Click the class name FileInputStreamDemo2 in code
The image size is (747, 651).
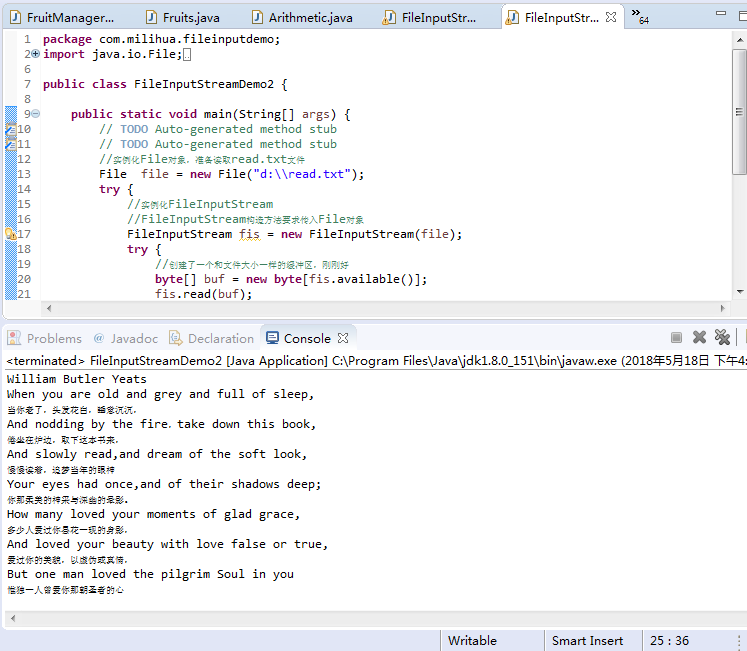pyautogui.click(x=204, y=84)
